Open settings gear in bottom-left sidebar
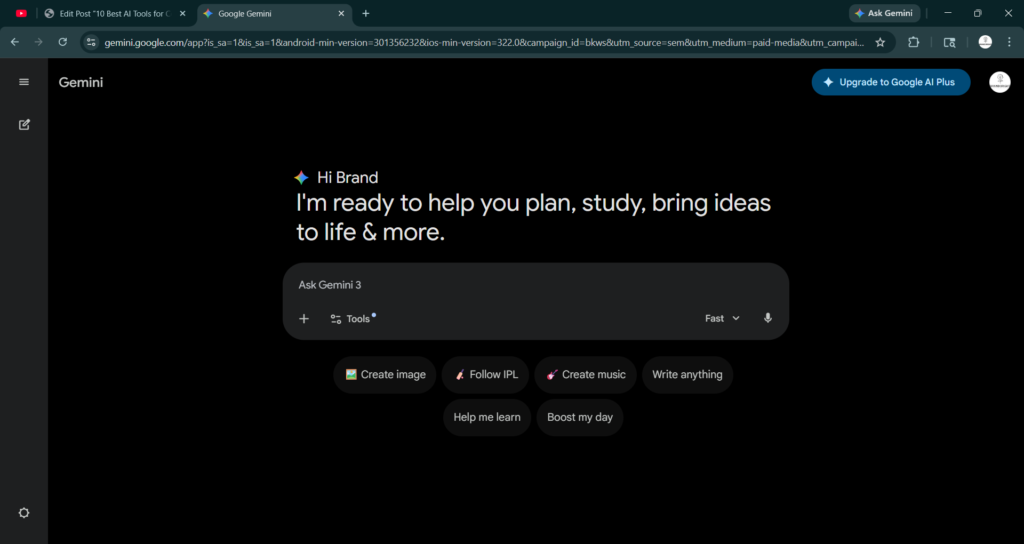The image size is (1024, 544). (x=24, y=513)
